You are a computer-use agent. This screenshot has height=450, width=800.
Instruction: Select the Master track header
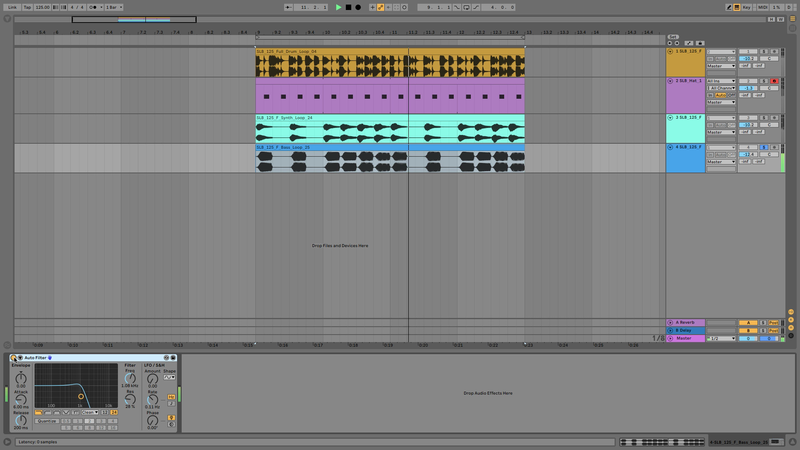click(x=686, y=338)
